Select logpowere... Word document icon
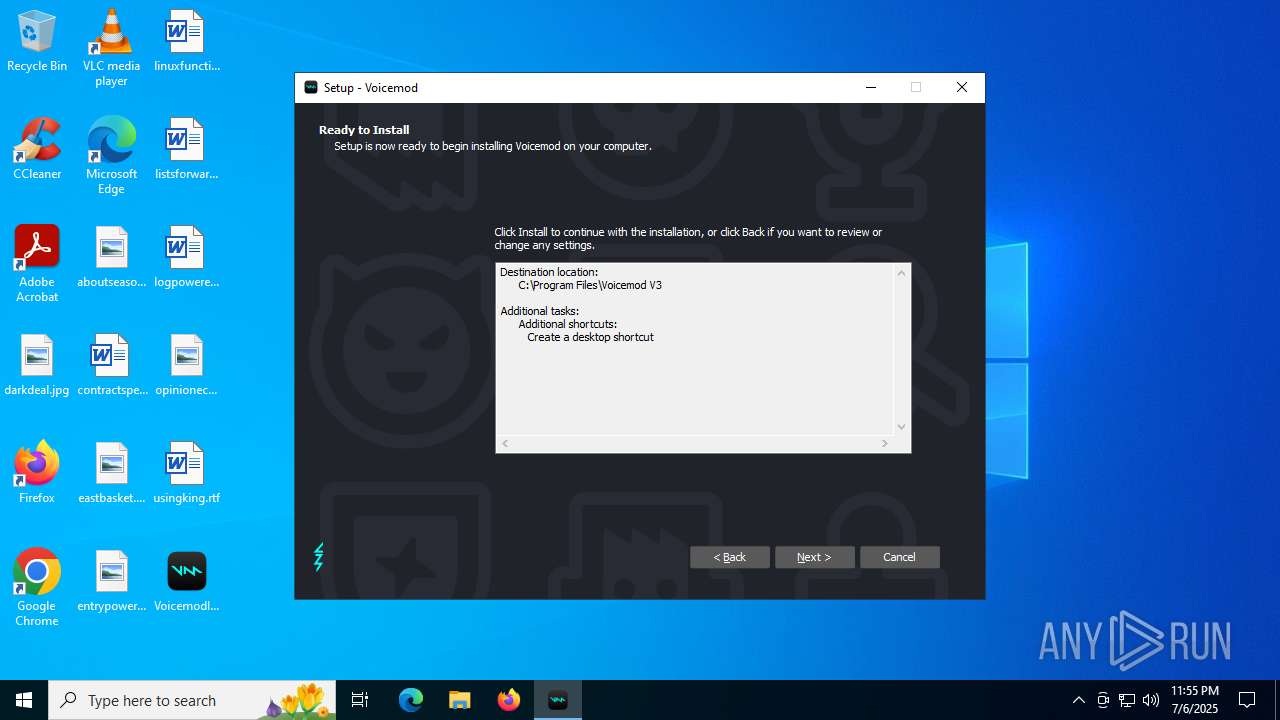Viewport: 1280px width, 720px height. [x=186, y=257]
